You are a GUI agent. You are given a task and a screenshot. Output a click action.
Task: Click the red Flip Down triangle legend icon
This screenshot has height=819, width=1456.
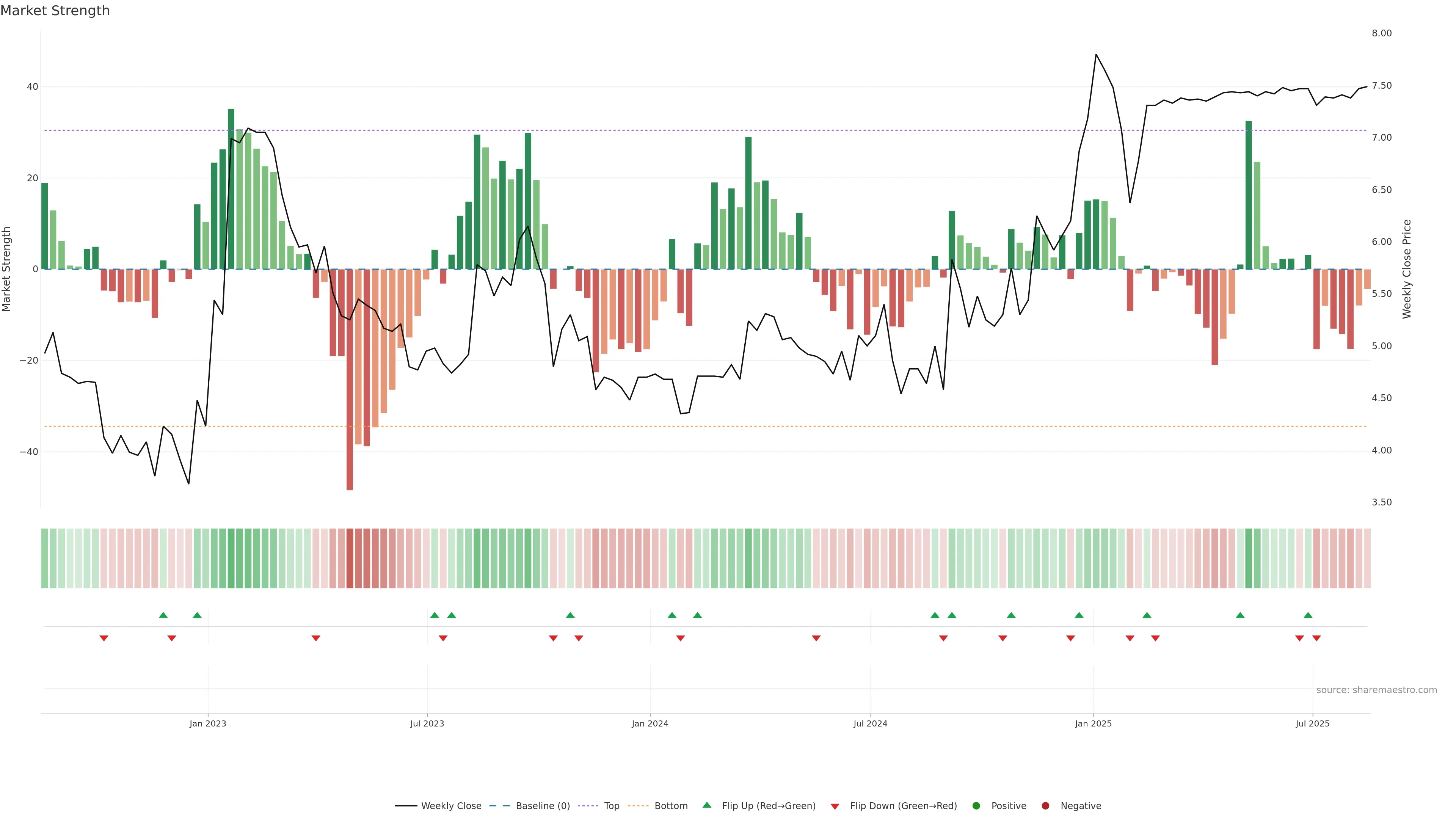click(x=835, y=806)
